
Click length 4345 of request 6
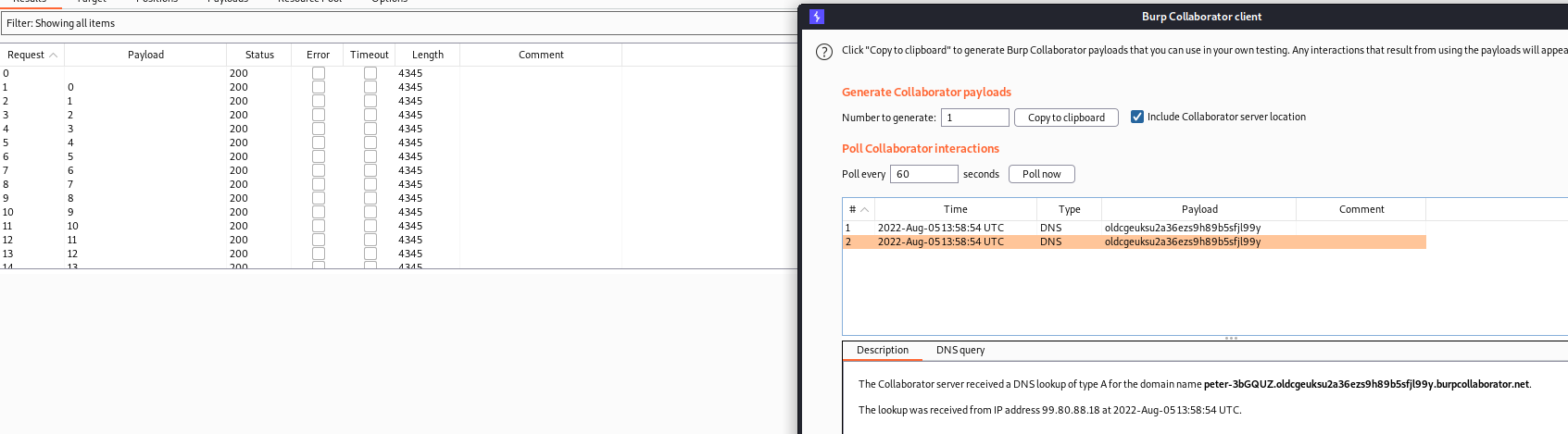click(x=410, y=156)
